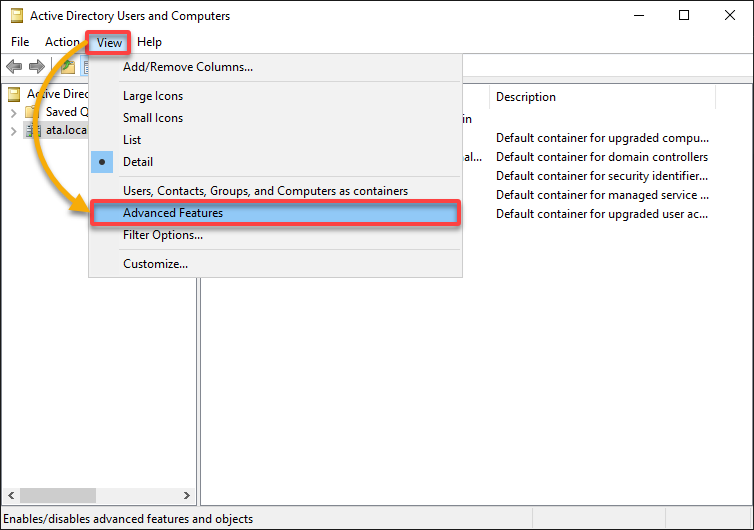Select row 'Default container for managed service ...'
Image resolution: width=754 pixels, height=530 pixels.
(x=602, y=195)
